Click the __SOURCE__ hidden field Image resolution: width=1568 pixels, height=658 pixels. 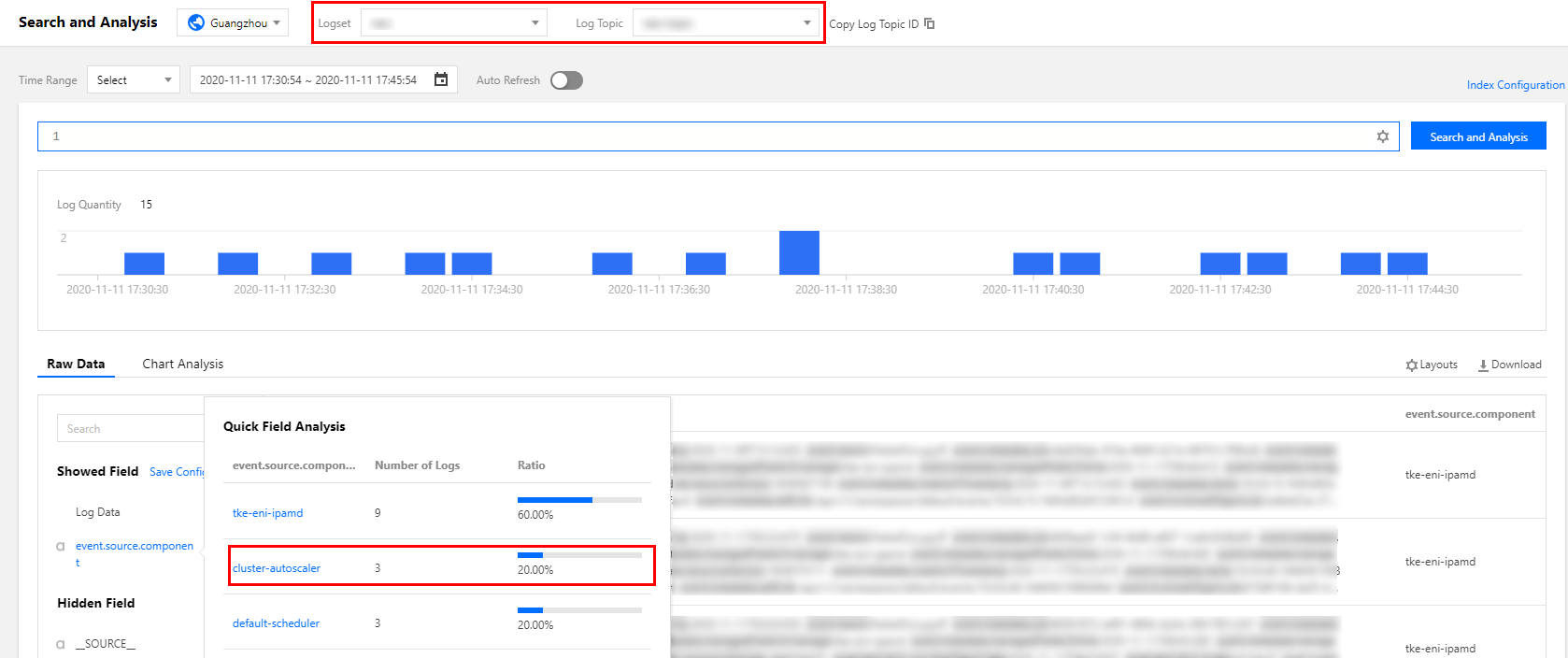click(106, 644)
